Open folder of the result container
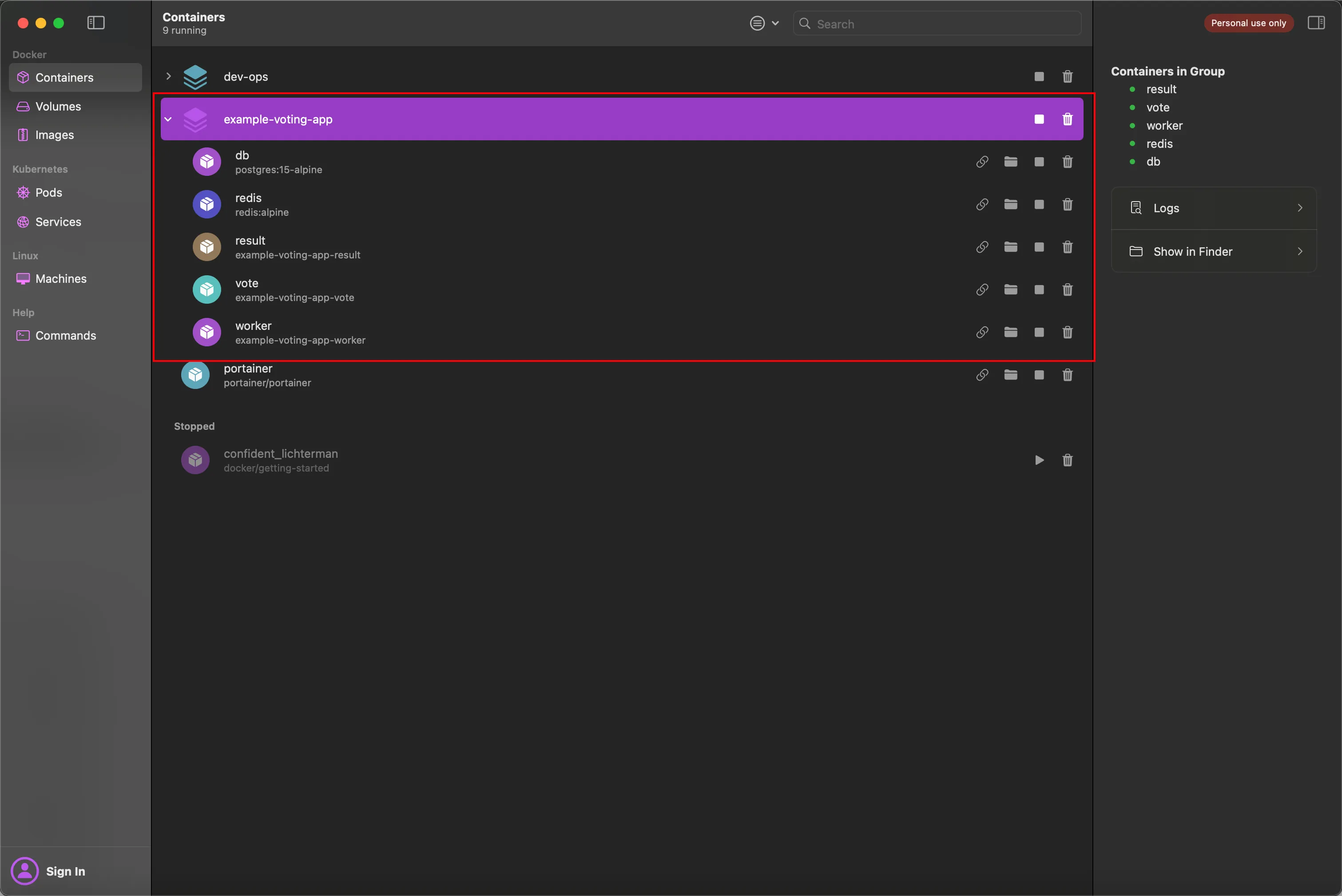 point(1011,247)
